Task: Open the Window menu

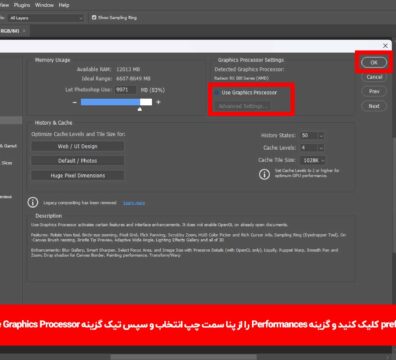Action: (44, 5)
